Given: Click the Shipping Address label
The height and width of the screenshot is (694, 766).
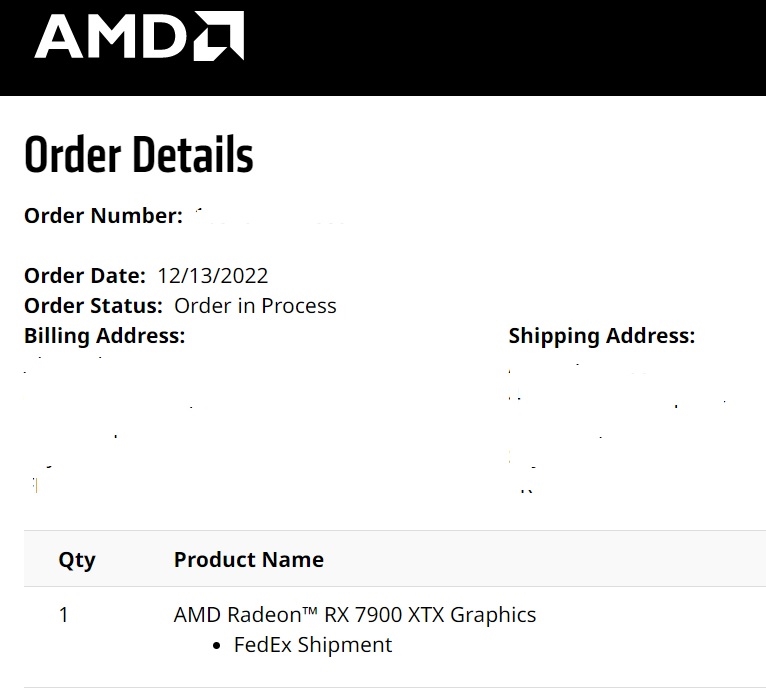Looking at the screenshot, I should click(601, 336).
